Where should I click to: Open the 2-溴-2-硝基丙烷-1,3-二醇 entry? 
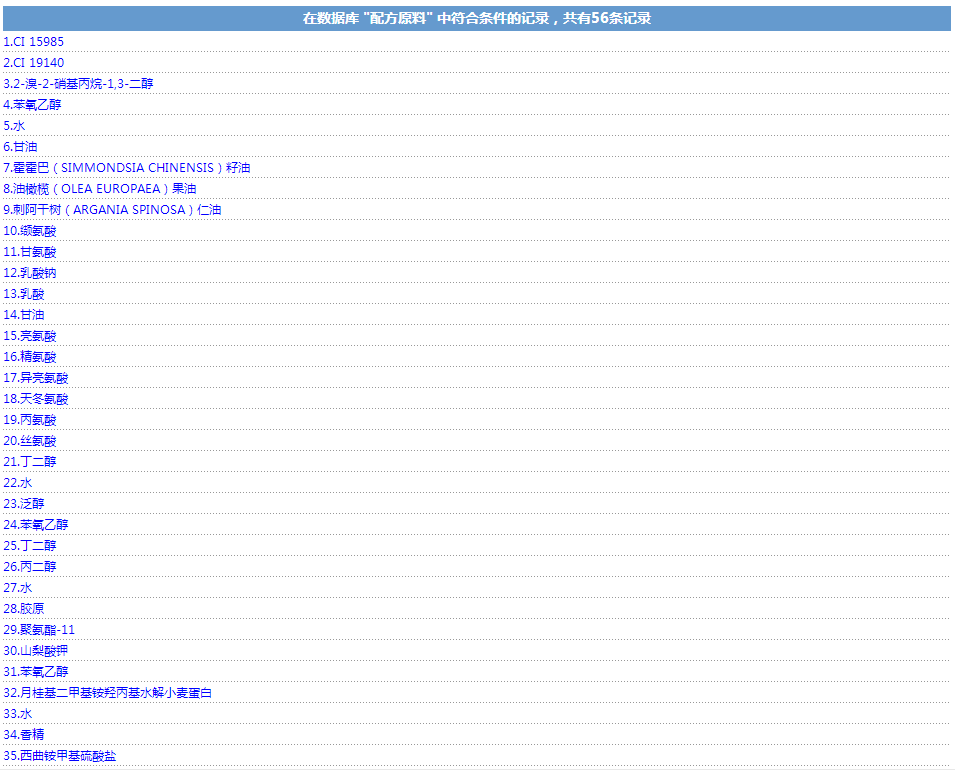click(78, 84)
